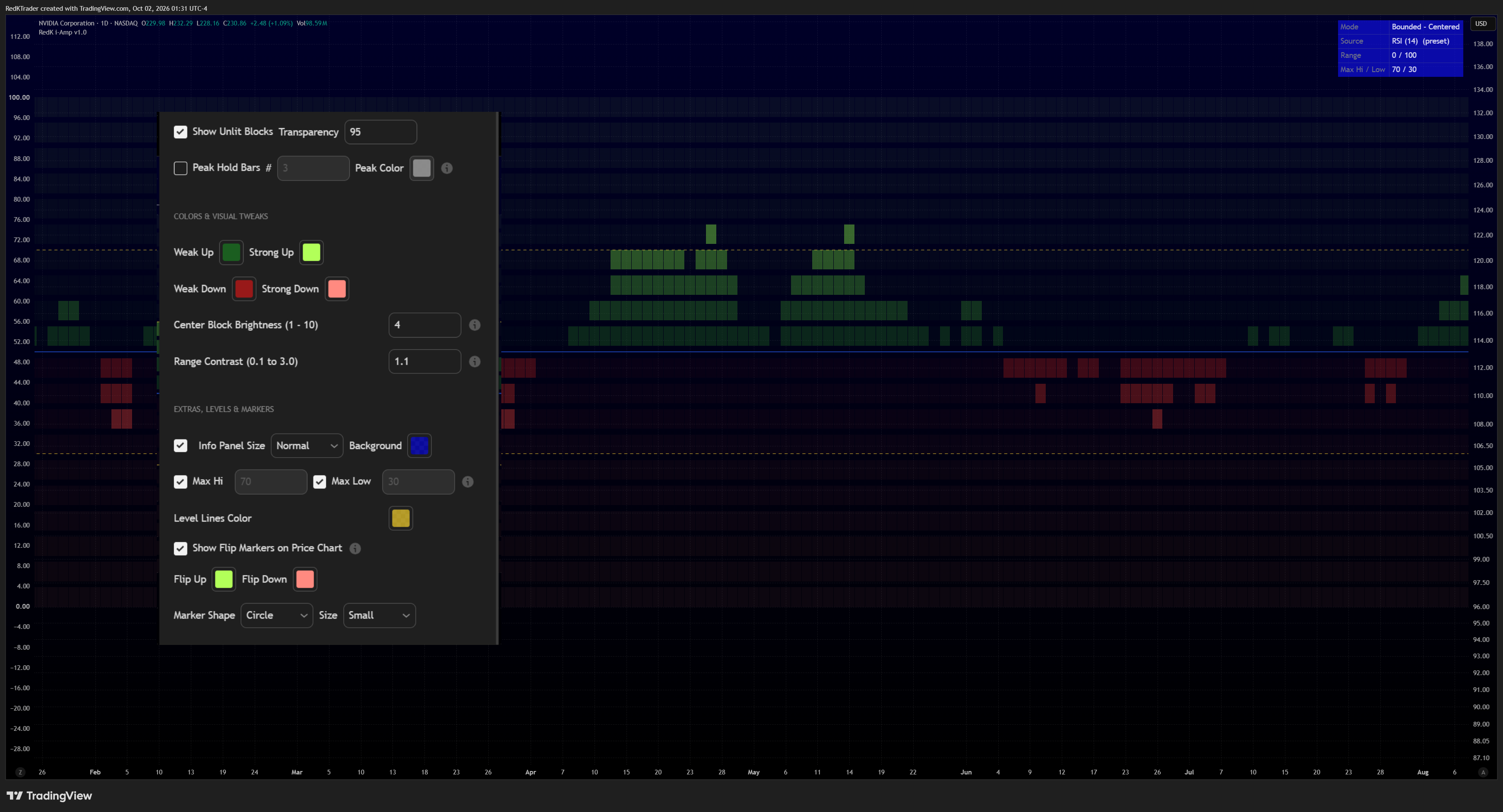Click info icon for Range Contrast
1503x812 pixels.
click(x=475, y=362)
